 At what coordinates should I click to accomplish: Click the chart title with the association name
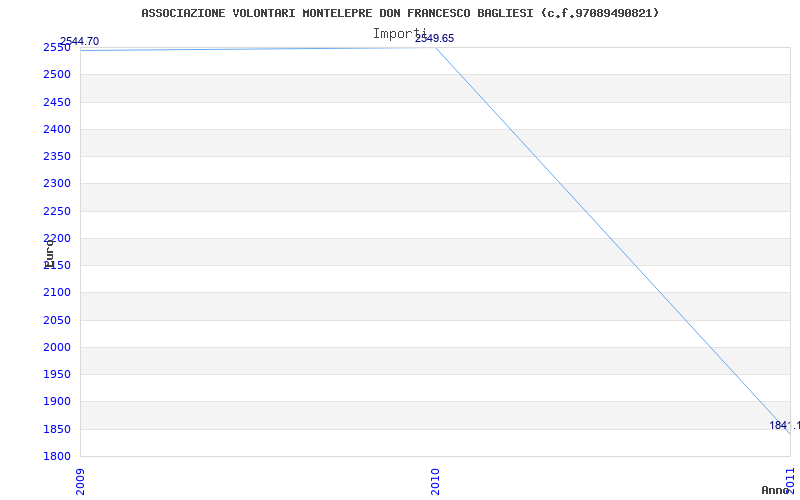coord(400,13)
